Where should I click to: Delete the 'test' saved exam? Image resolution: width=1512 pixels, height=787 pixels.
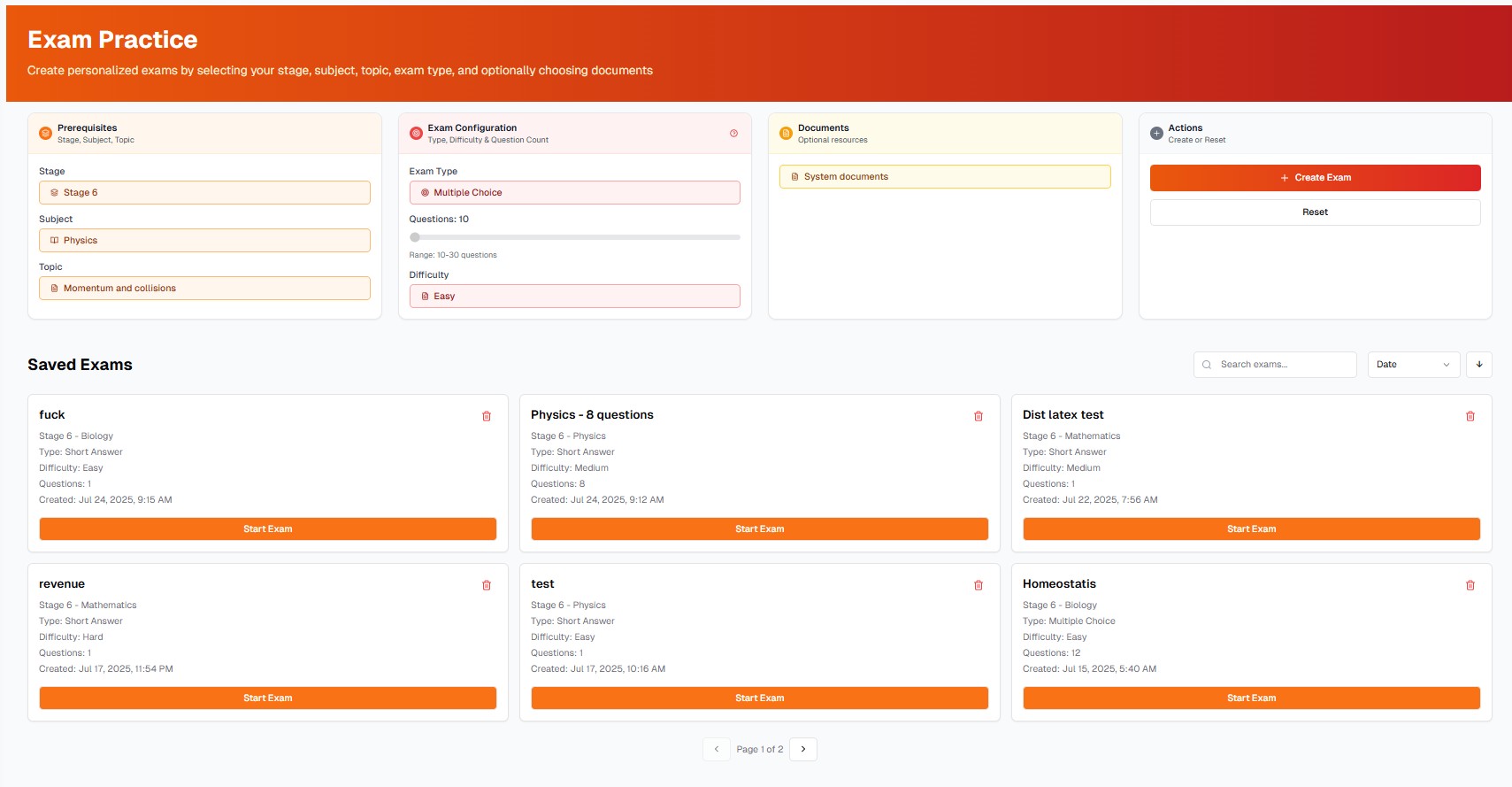coord(979,585)
